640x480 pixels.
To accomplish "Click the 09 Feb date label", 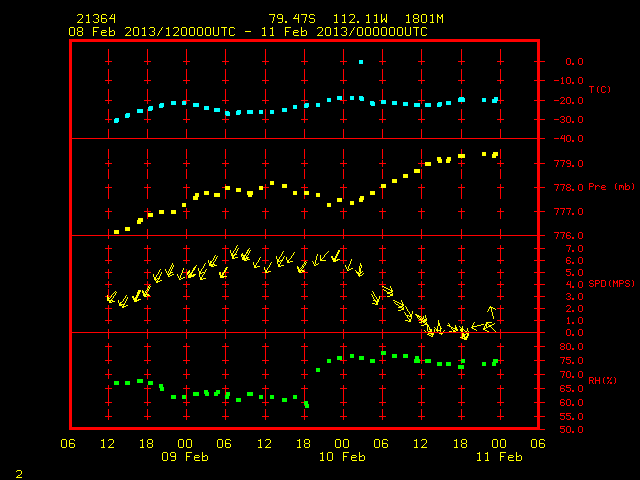I will [185, 457].
